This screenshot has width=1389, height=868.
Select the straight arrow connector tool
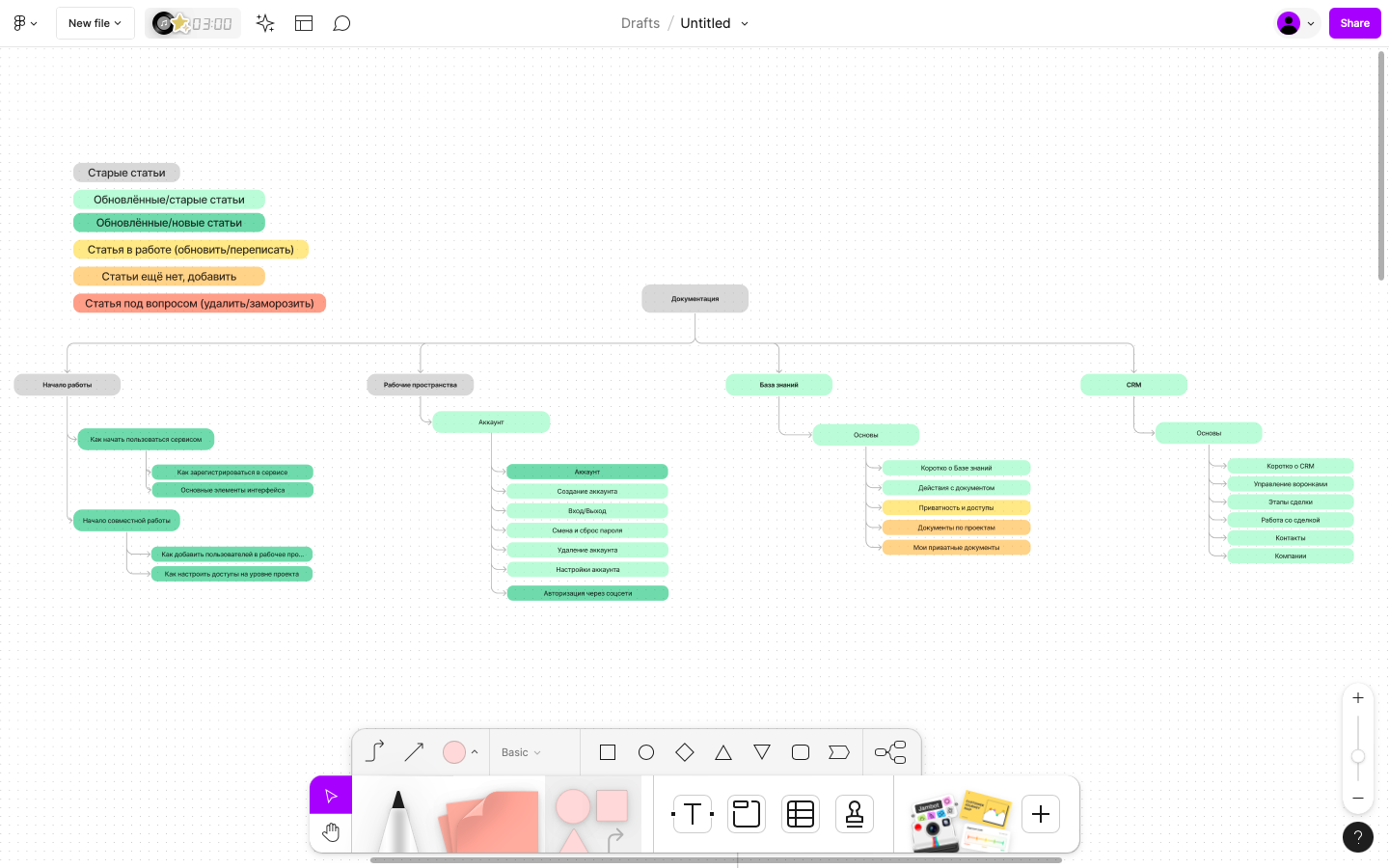414,751
